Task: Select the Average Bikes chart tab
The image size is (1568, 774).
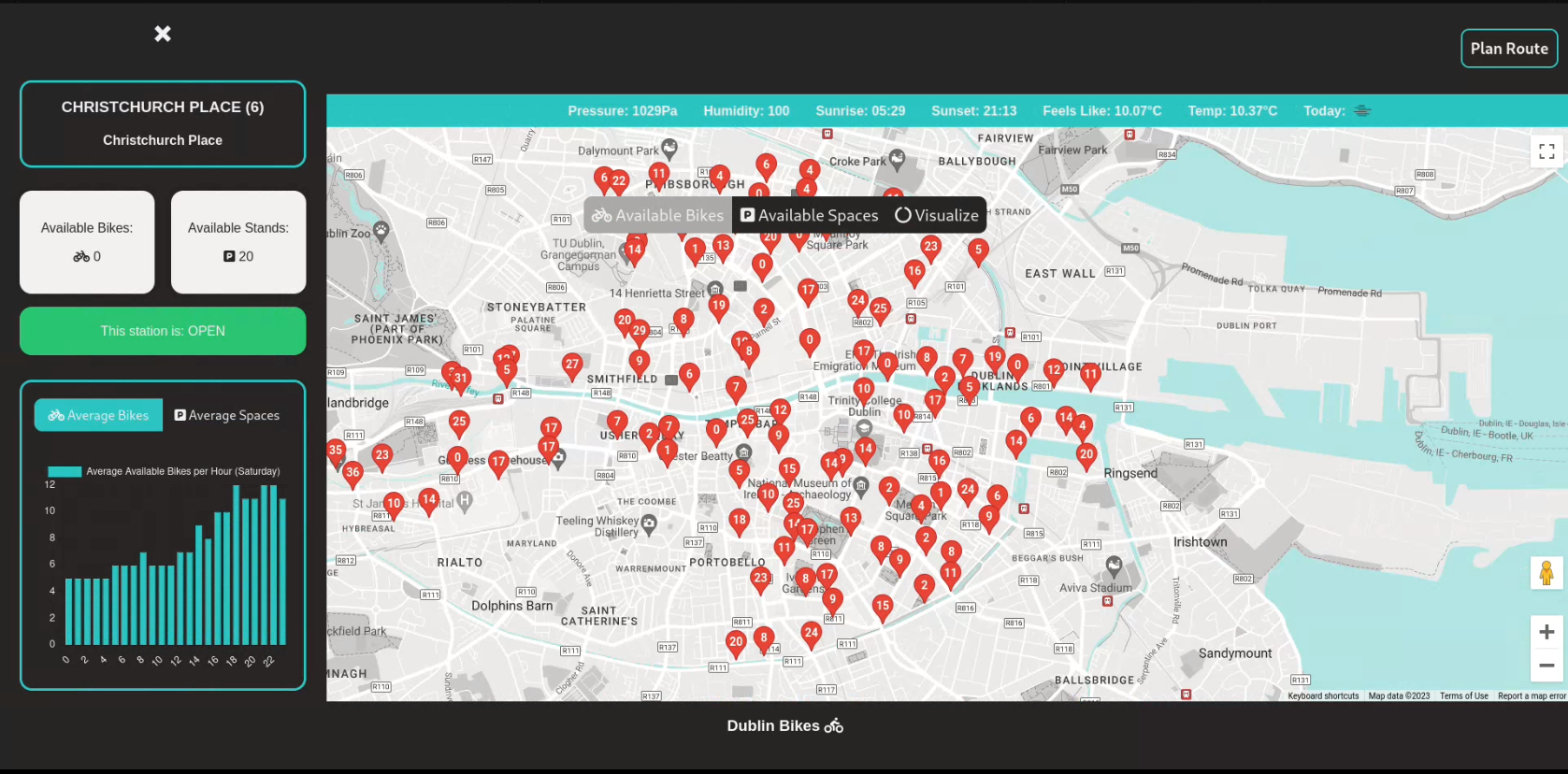Action: click(x=98, y=415)
